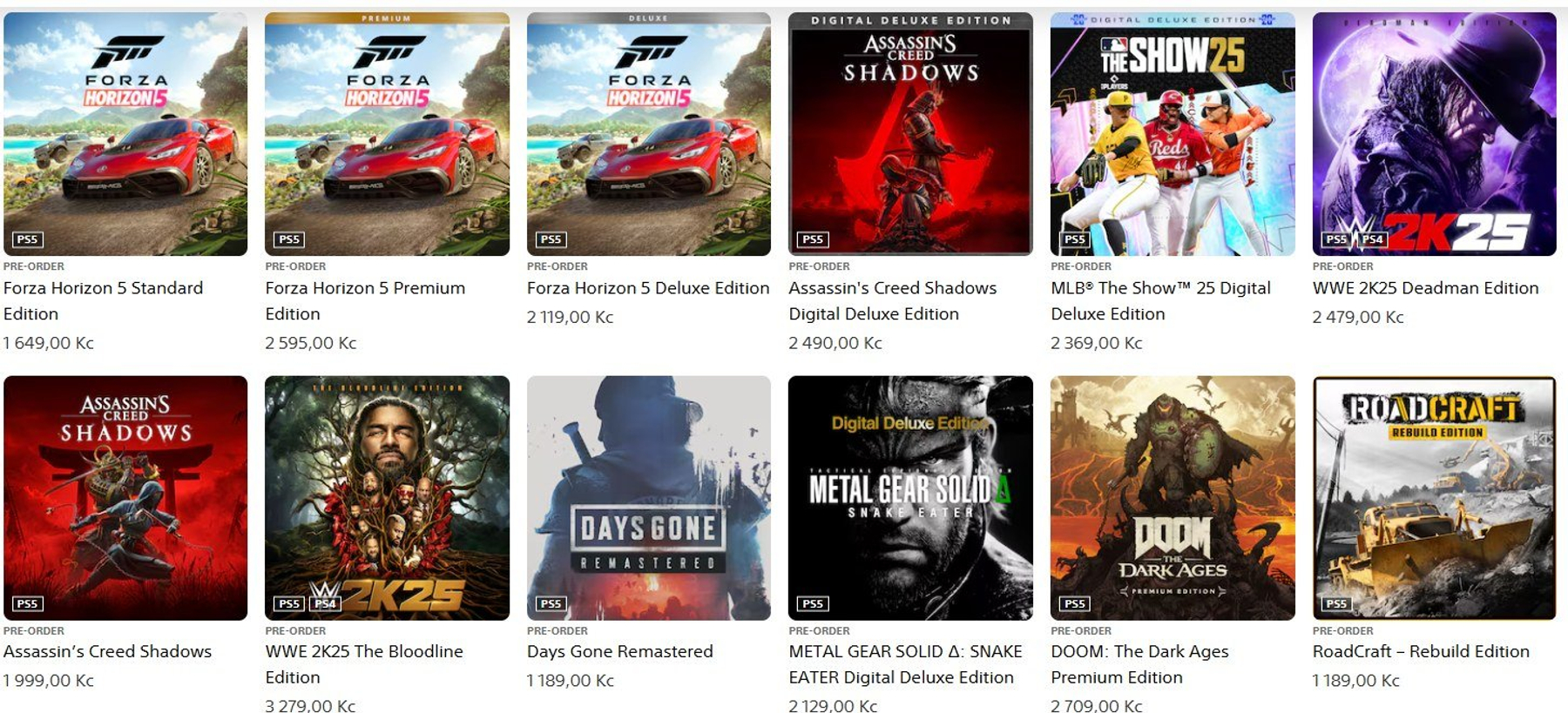Image resolution: width=1568 pixels, height=713 pixels.
Task: Open Metal Gear Solid Snake Eater cover
Action: click(910, 498)
